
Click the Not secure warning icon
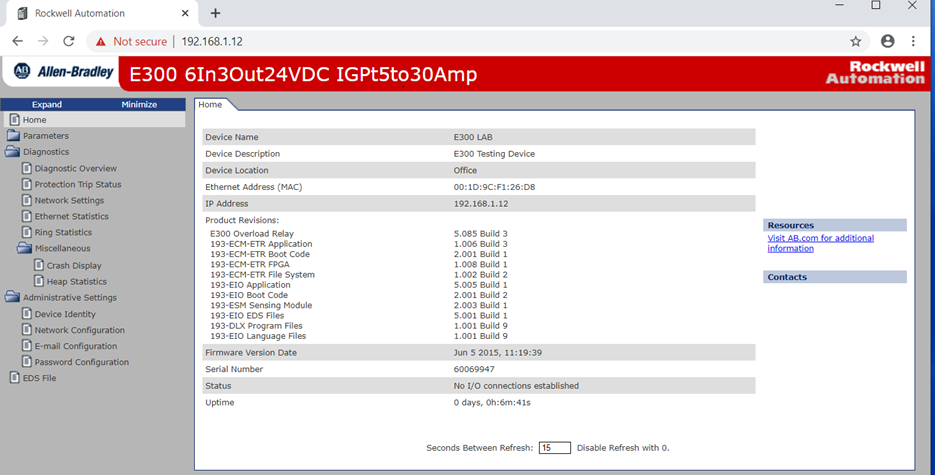(100, 41)
